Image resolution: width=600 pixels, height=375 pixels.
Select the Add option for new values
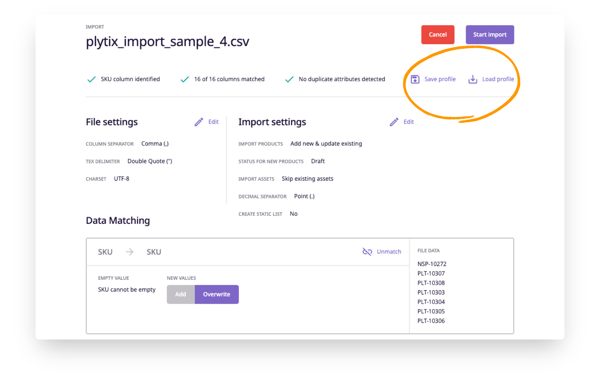[x=181, y=294]
